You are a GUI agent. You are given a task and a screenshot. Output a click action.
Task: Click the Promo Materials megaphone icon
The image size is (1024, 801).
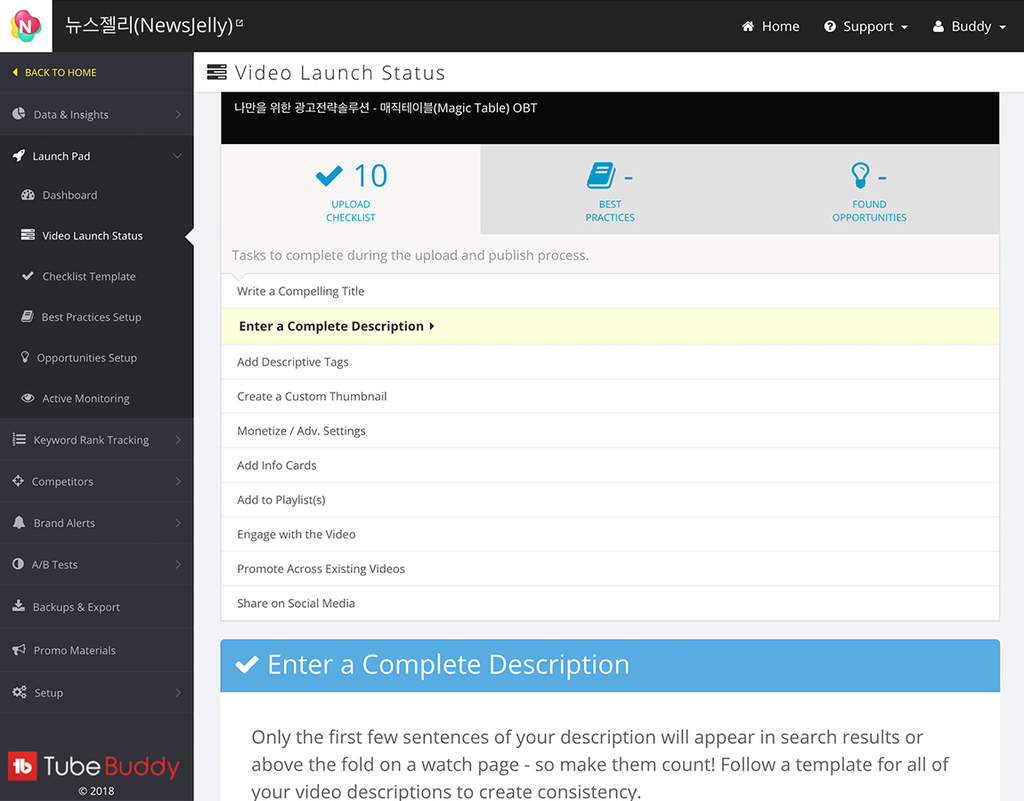(19, 650)
